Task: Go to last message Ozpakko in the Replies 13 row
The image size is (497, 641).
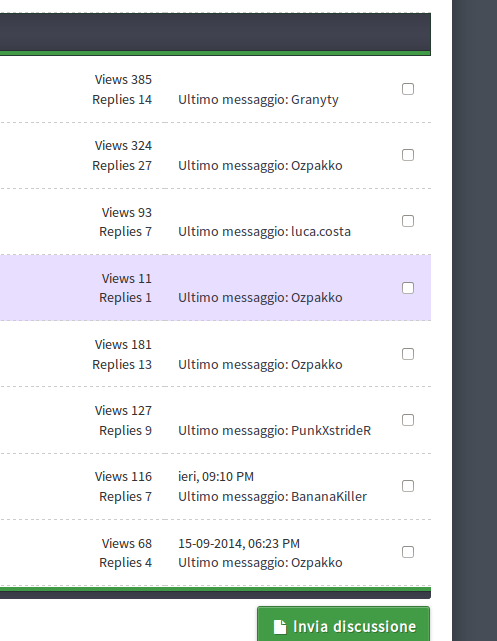Action: coord(260,364)
